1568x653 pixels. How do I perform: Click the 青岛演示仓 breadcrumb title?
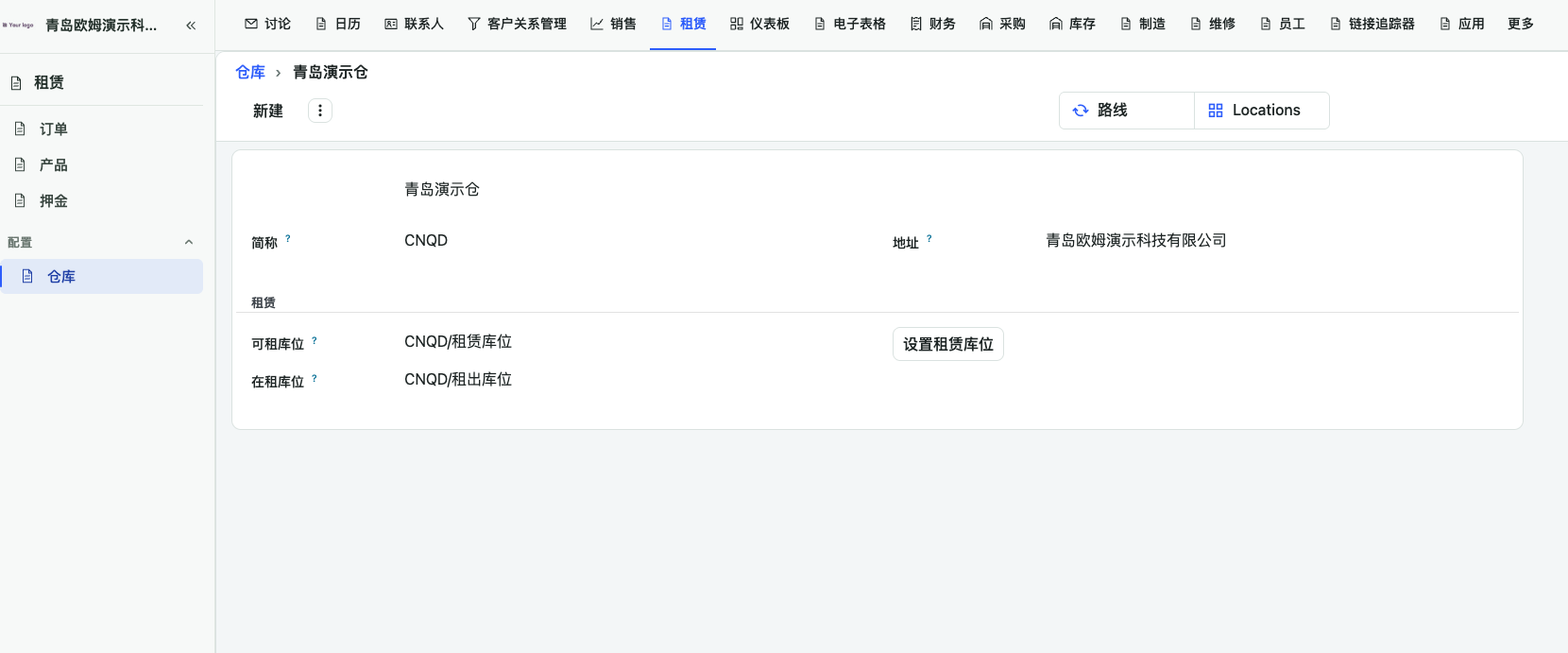tap(331, 72)
